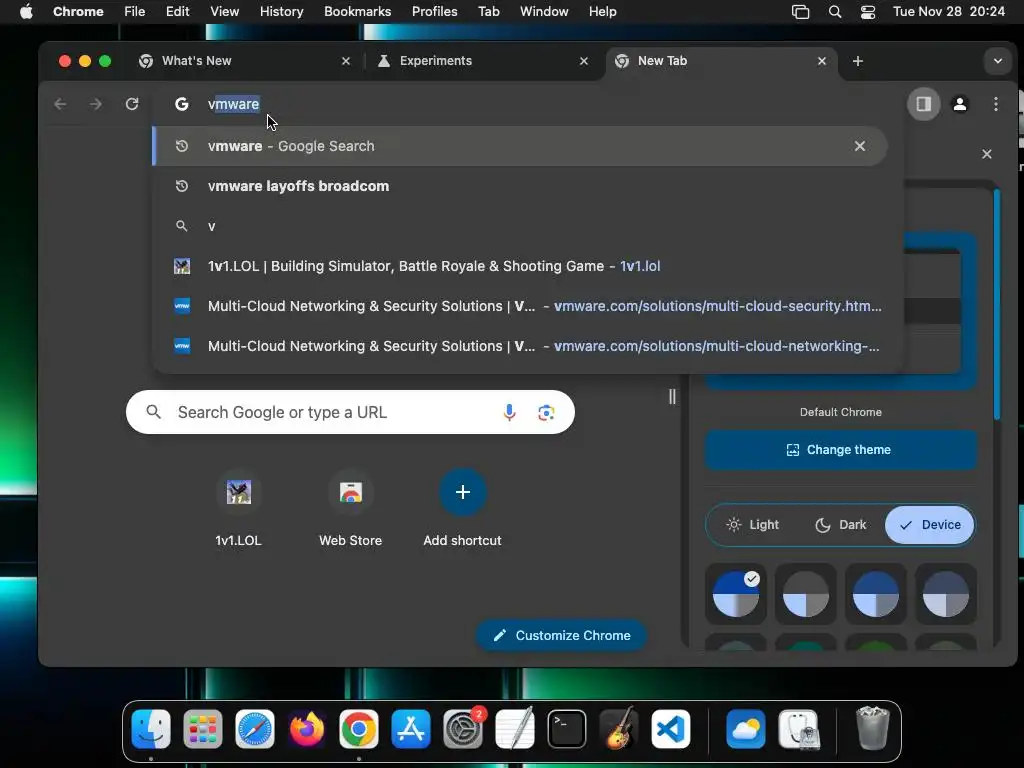Viewport: 1024px width, 768px height.
Task: Switch to the What's New tab
Action: coord(245,61)
